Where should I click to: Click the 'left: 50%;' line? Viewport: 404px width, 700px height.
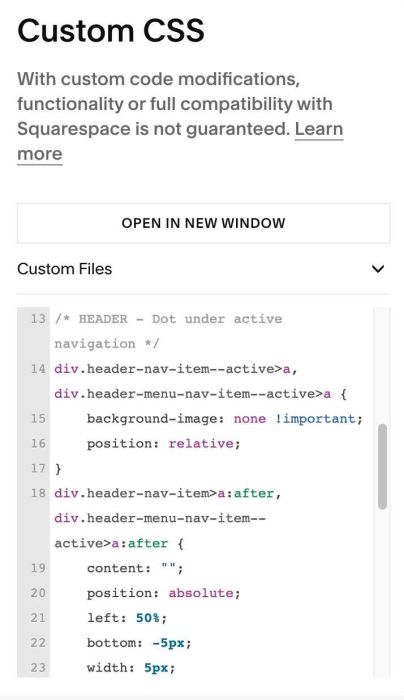pyautogui.click(x=127, y=618)
